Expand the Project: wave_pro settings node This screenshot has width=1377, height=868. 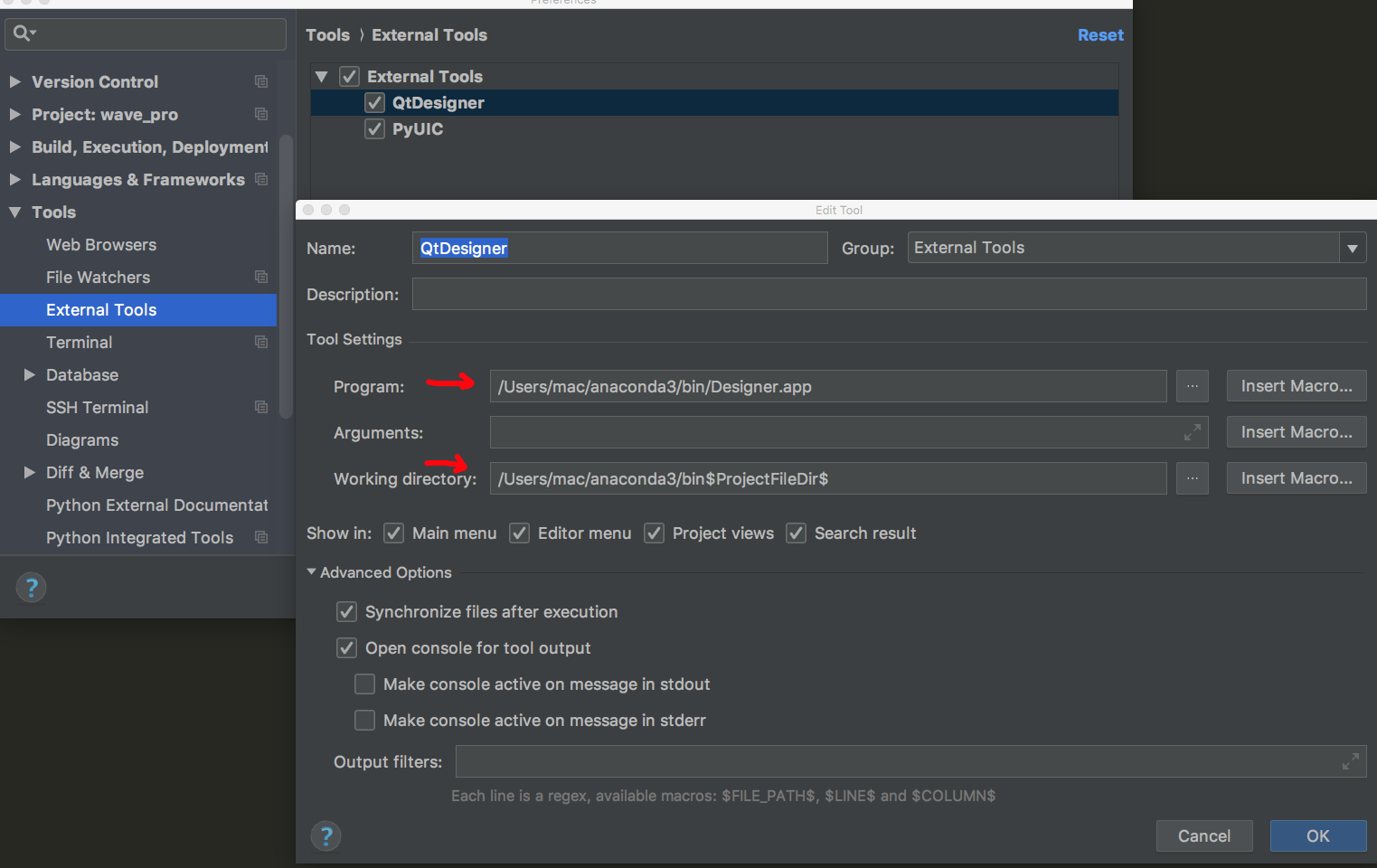[14, 114]
